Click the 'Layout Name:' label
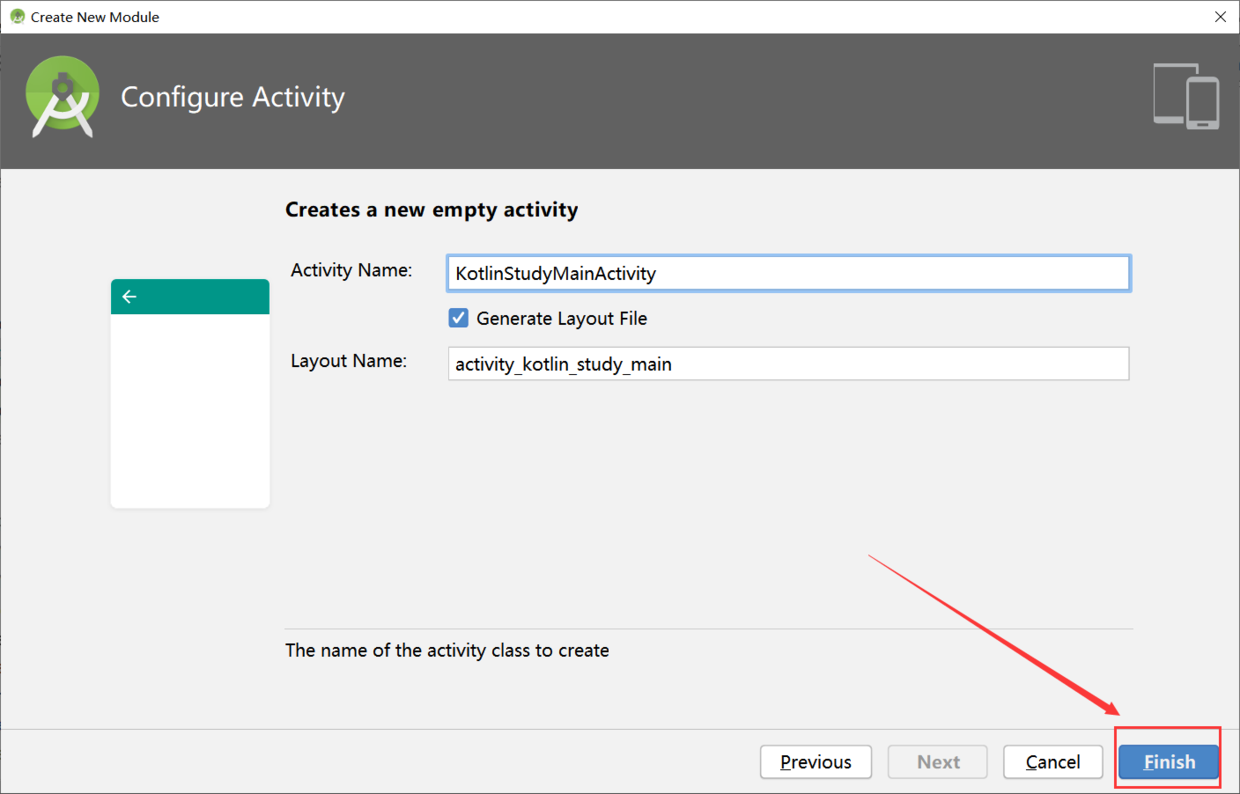 [349, 361]
